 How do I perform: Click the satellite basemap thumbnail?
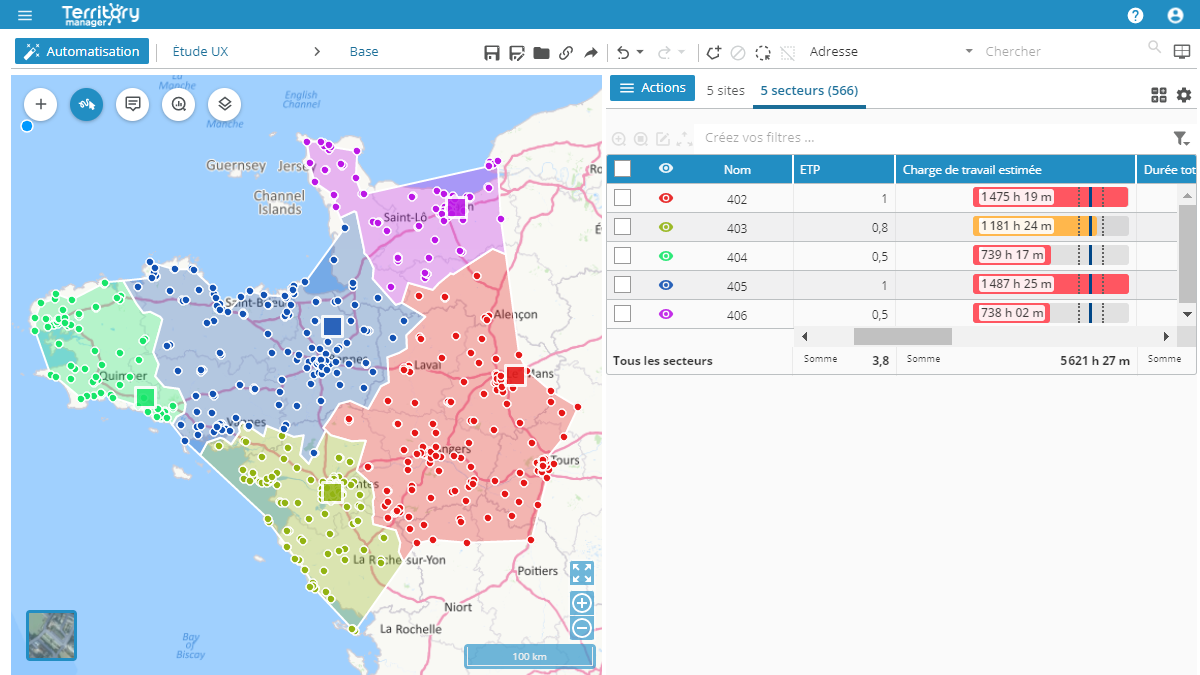51,635
